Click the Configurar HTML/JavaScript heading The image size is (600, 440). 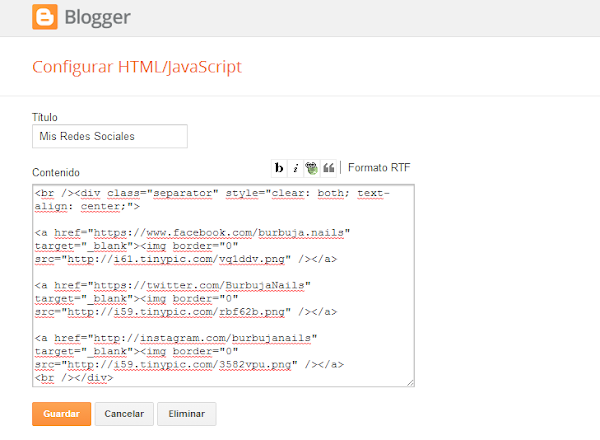pyautogui.click(x=137, y=68)
